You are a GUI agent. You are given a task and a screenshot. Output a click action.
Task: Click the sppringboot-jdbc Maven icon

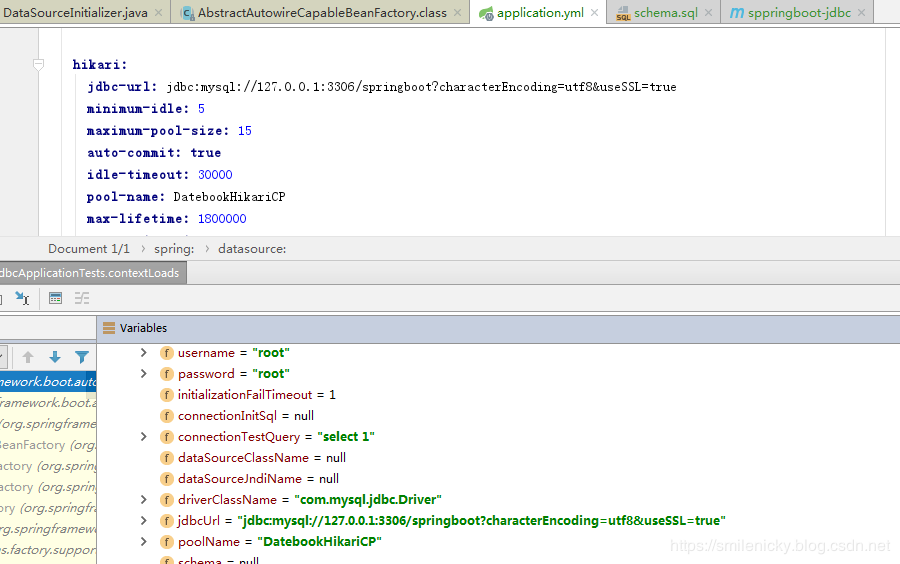(x=736, y=13)
